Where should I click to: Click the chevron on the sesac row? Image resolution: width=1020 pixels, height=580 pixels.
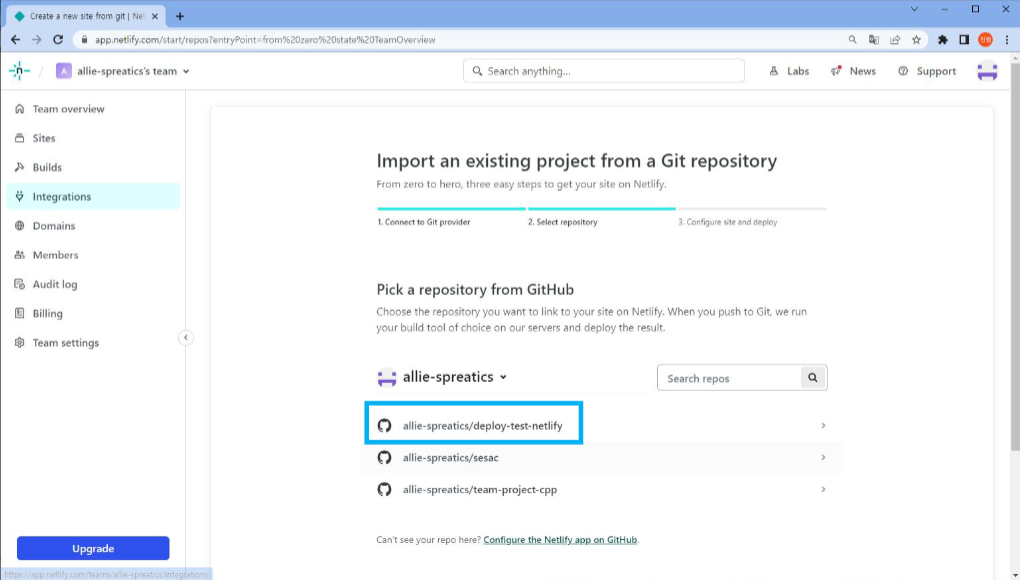click(x=823, y=457)
